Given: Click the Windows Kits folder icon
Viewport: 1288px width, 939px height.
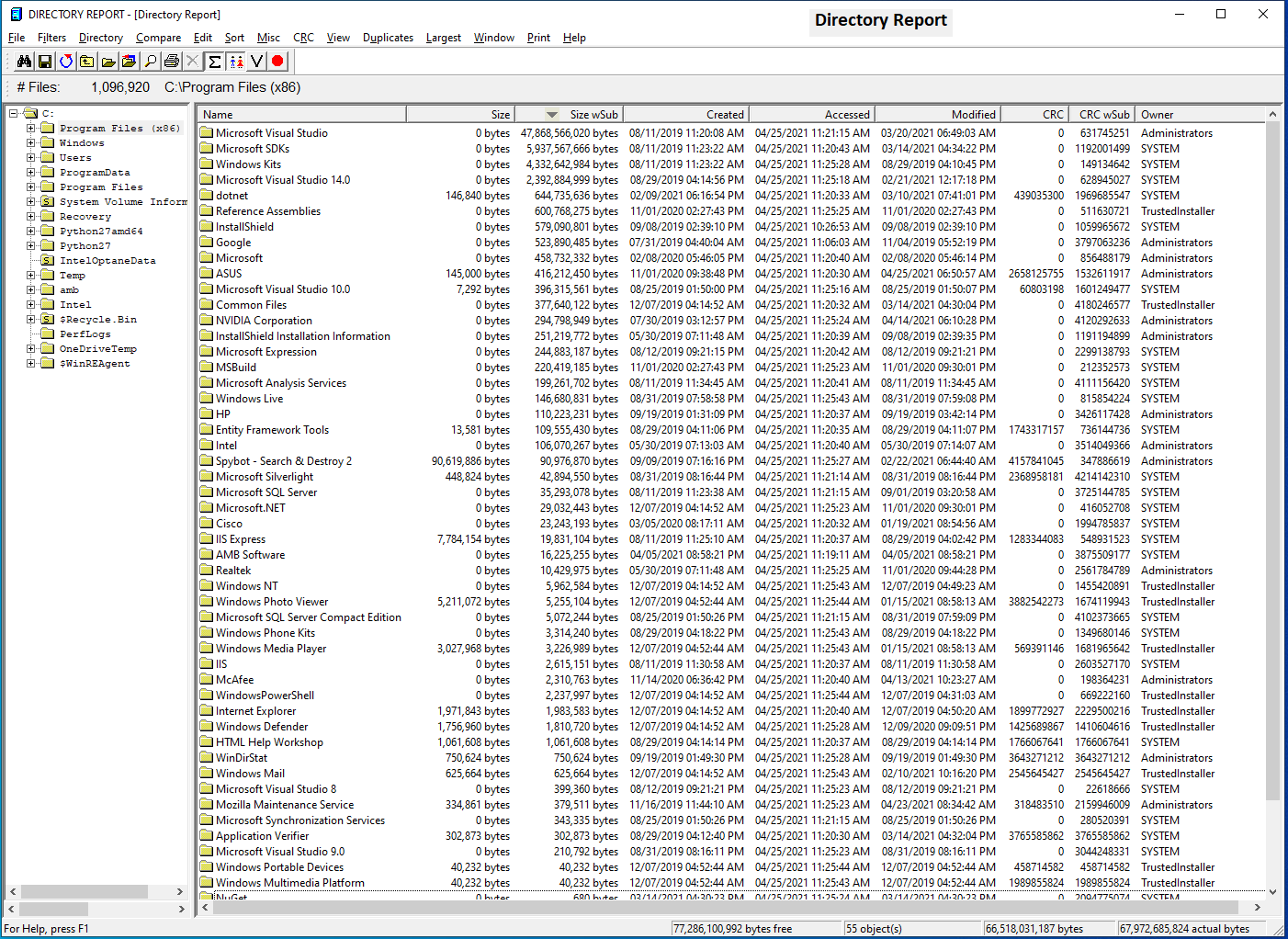Looking at the screenshot, I should 207,164.
